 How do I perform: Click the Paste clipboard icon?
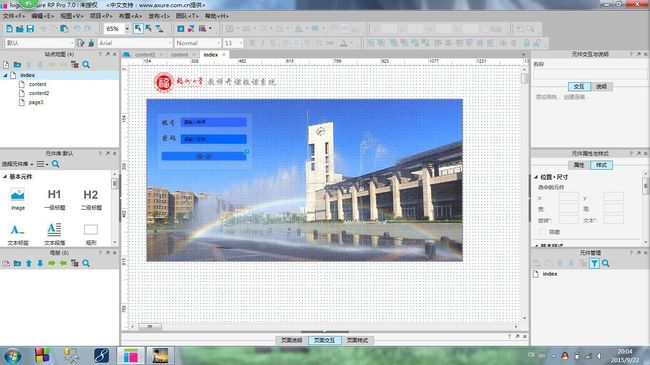(64, 29)
